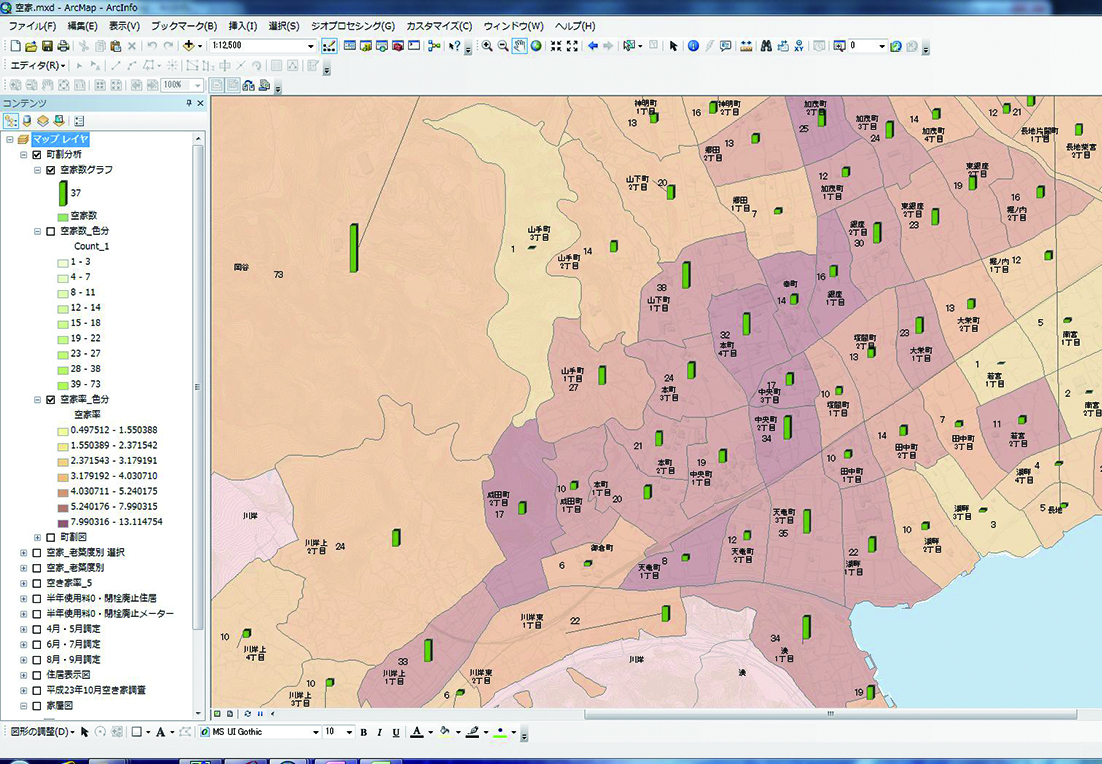Go back to previous extent arrow
The image size is (1102, 764).
[593, 46]
